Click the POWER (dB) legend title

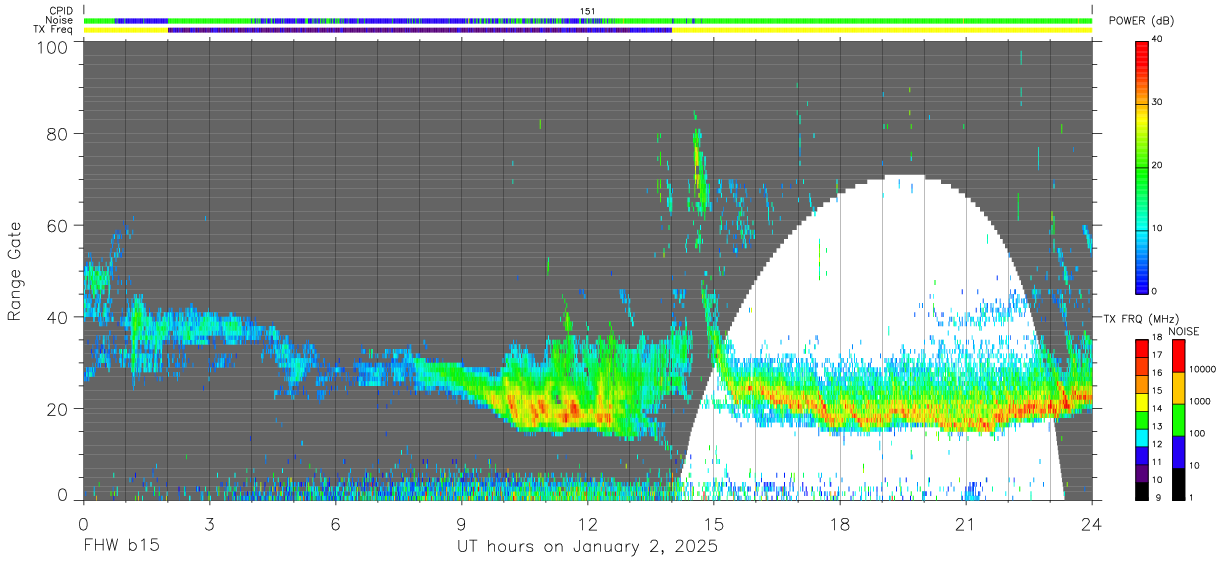(x=1141, y=21)
